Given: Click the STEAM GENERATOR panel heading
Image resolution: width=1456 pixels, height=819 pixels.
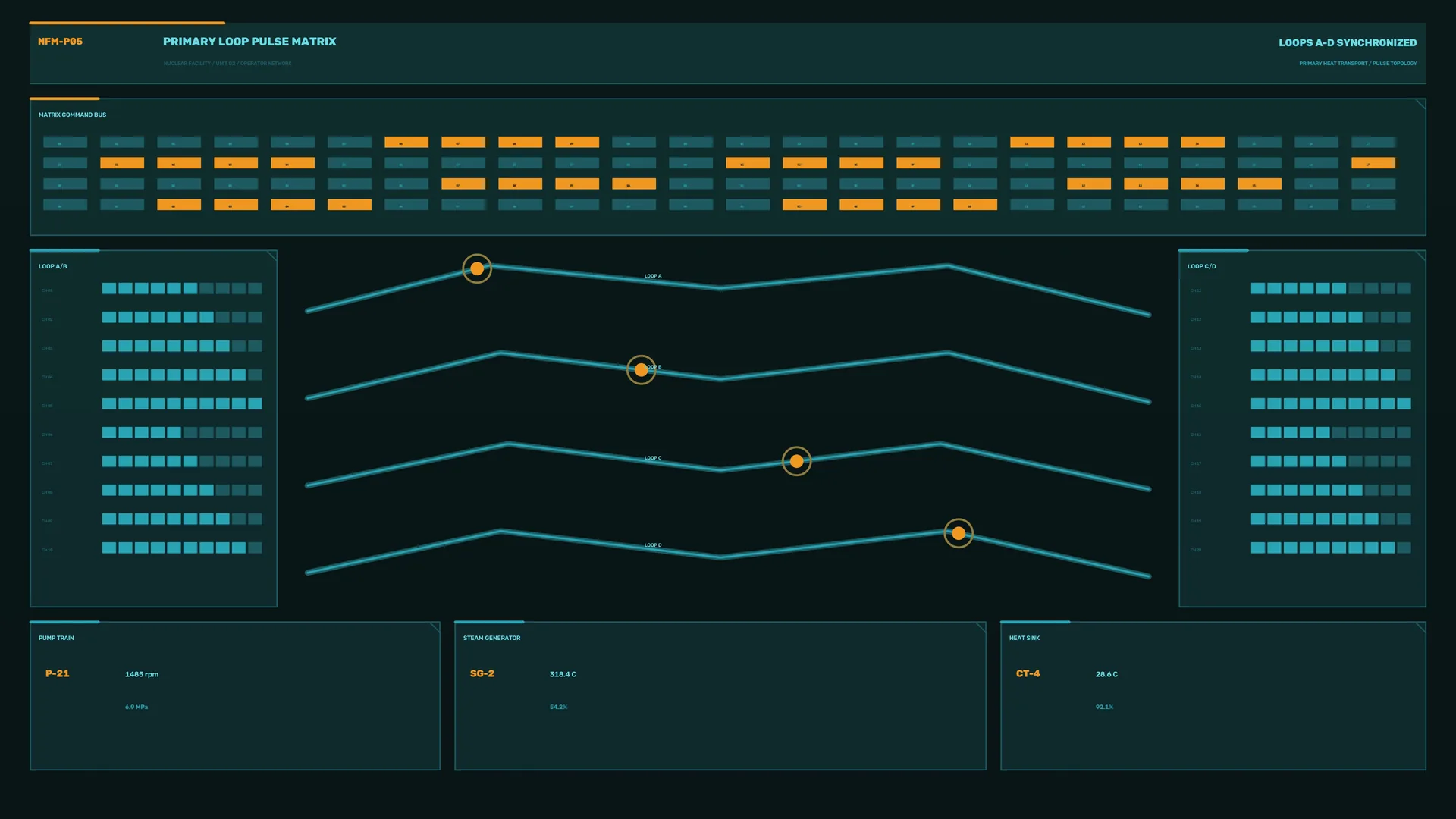Looking at the screenshot, I should point(491,638).
